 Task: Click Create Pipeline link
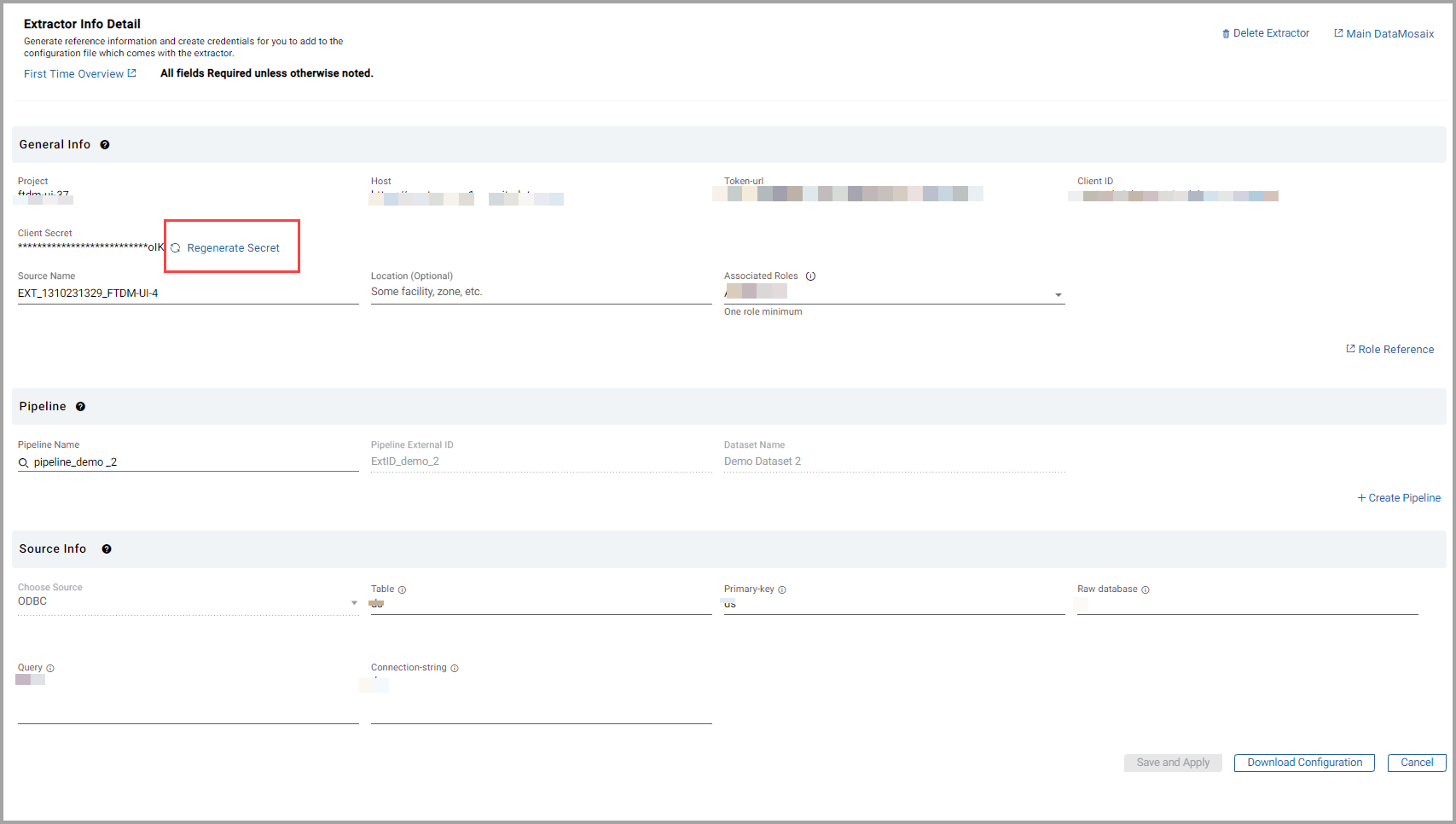[x=1399, y=498]
